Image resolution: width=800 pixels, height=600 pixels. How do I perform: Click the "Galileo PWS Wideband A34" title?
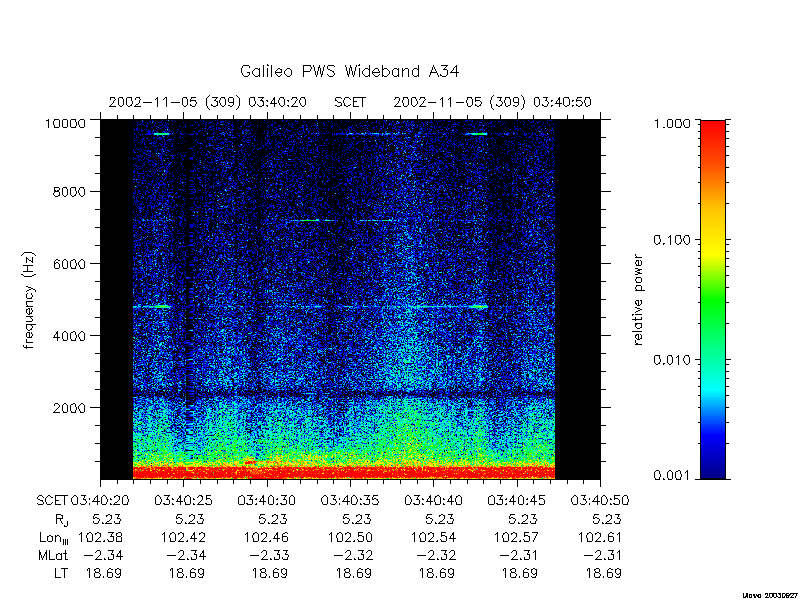pyautogui.click(x=349, y=71)
